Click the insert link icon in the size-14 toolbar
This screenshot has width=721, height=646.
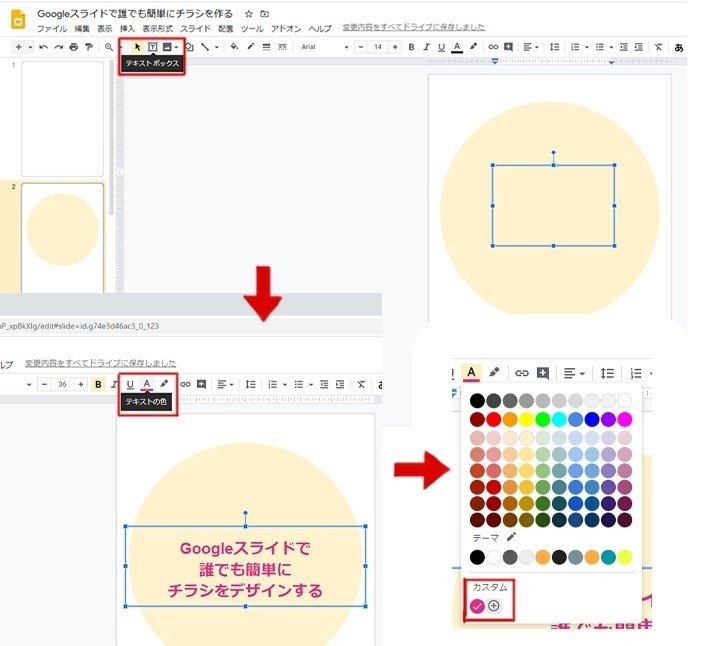pyautogui.click(x=493, y=47)
